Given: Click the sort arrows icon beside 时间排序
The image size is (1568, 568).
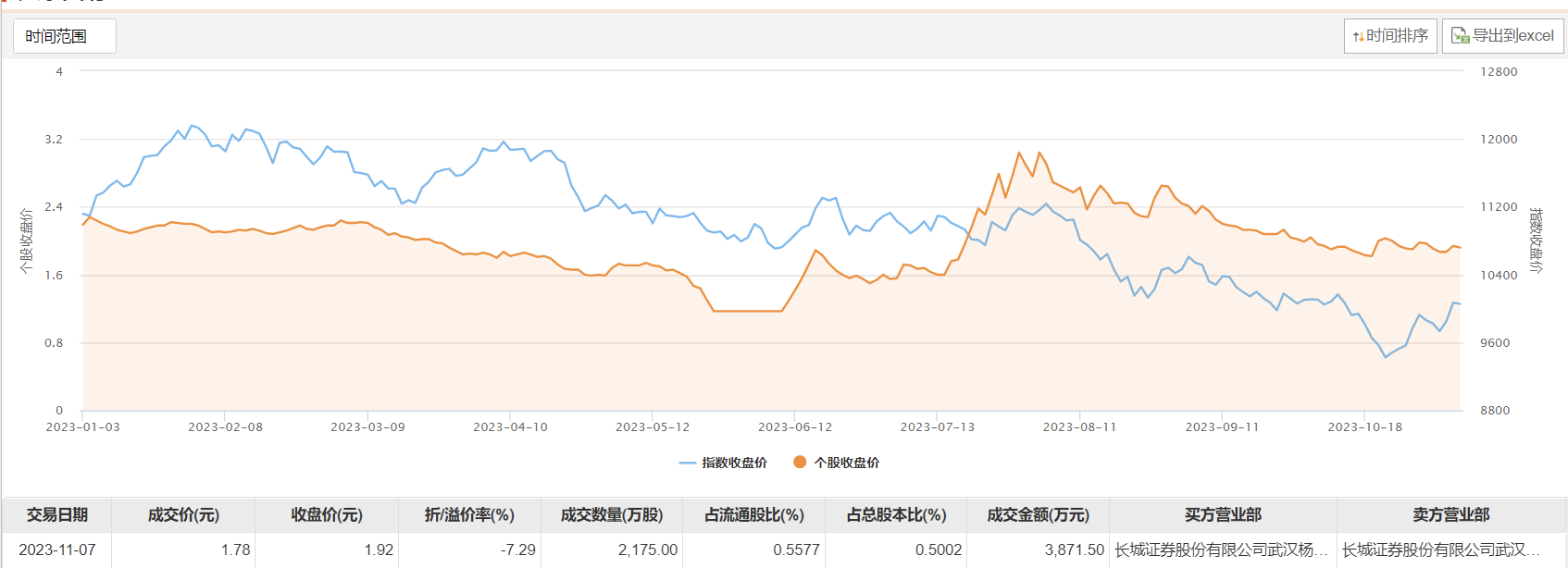Looking at the screenshot, I should [1358, 37].
